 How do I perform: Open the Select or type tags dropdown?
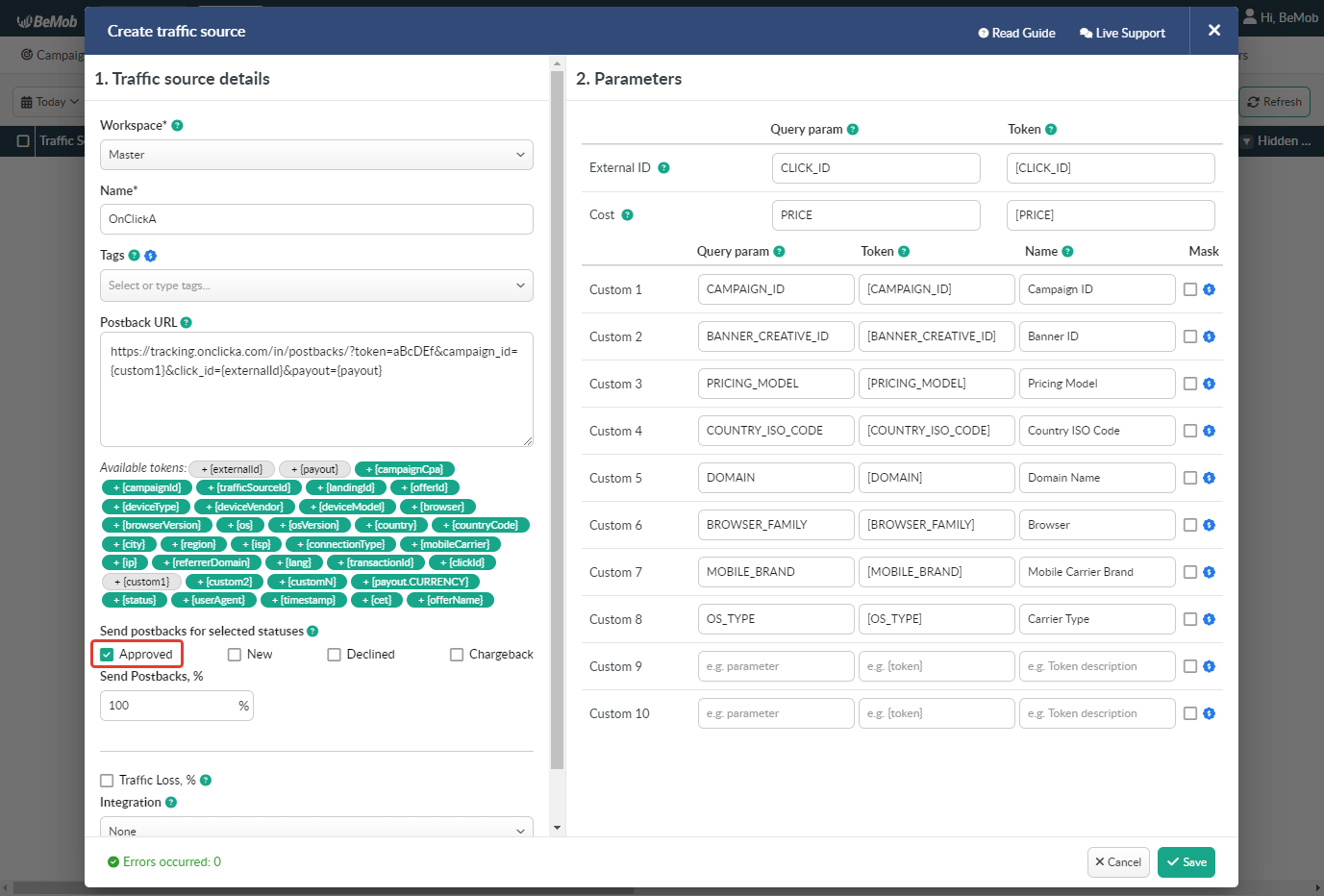coord(317,286)
